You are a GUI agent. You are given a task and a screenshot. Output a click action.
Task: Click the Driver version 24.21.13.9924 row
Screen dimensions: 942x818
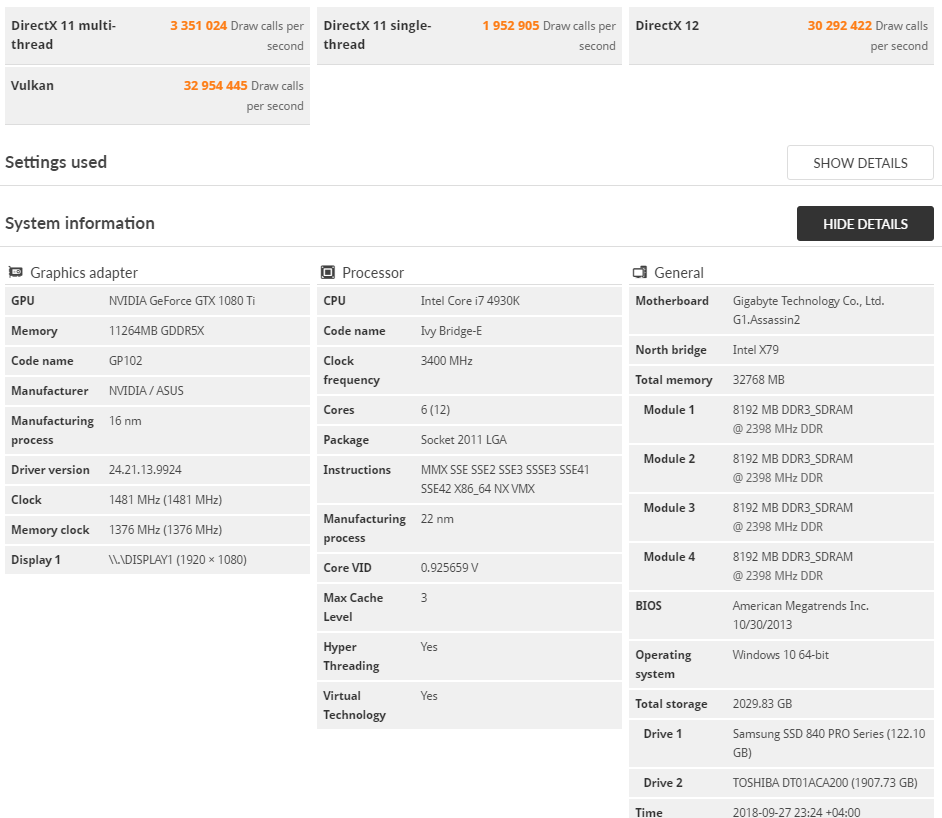pyautogui.click(x=157, y=470)
